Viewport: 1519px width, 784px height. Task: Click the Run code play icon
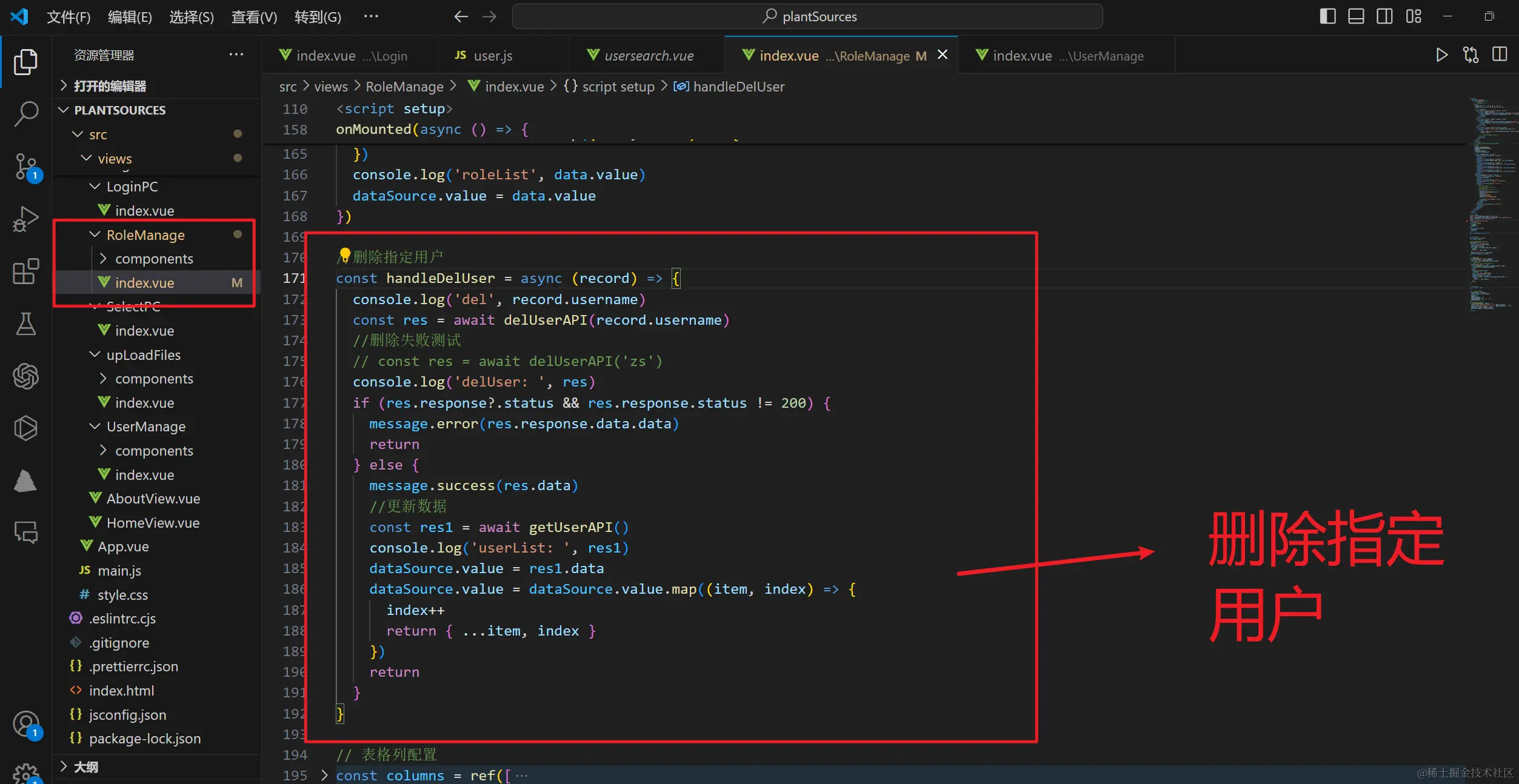pos(1441,55)
